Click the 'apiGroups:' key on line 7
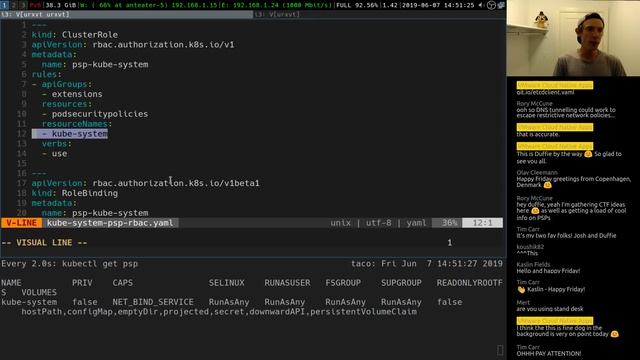Viewport: 640px width, 360px height. pos(67,84)
